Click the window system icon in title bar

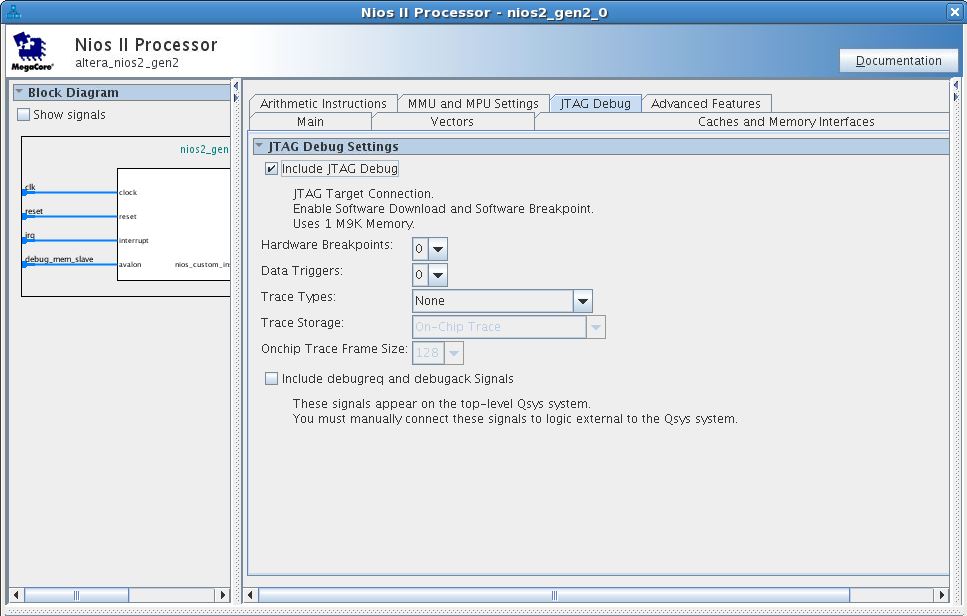pos(12,12)
